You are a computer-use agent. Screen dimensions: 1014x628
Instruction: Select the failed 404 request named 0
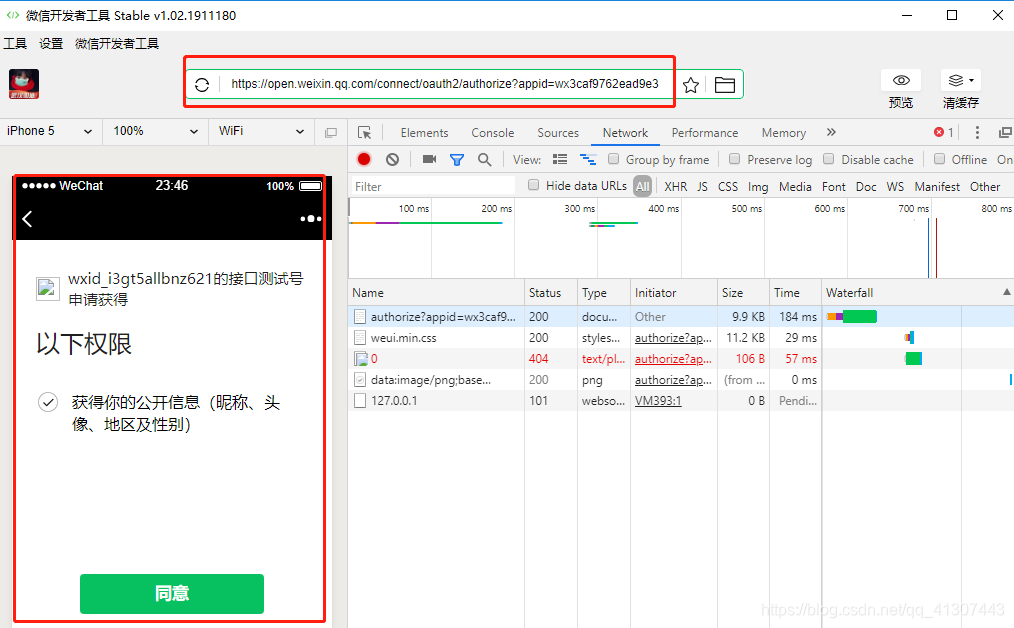pyautogui.click(x=681, y=358)
